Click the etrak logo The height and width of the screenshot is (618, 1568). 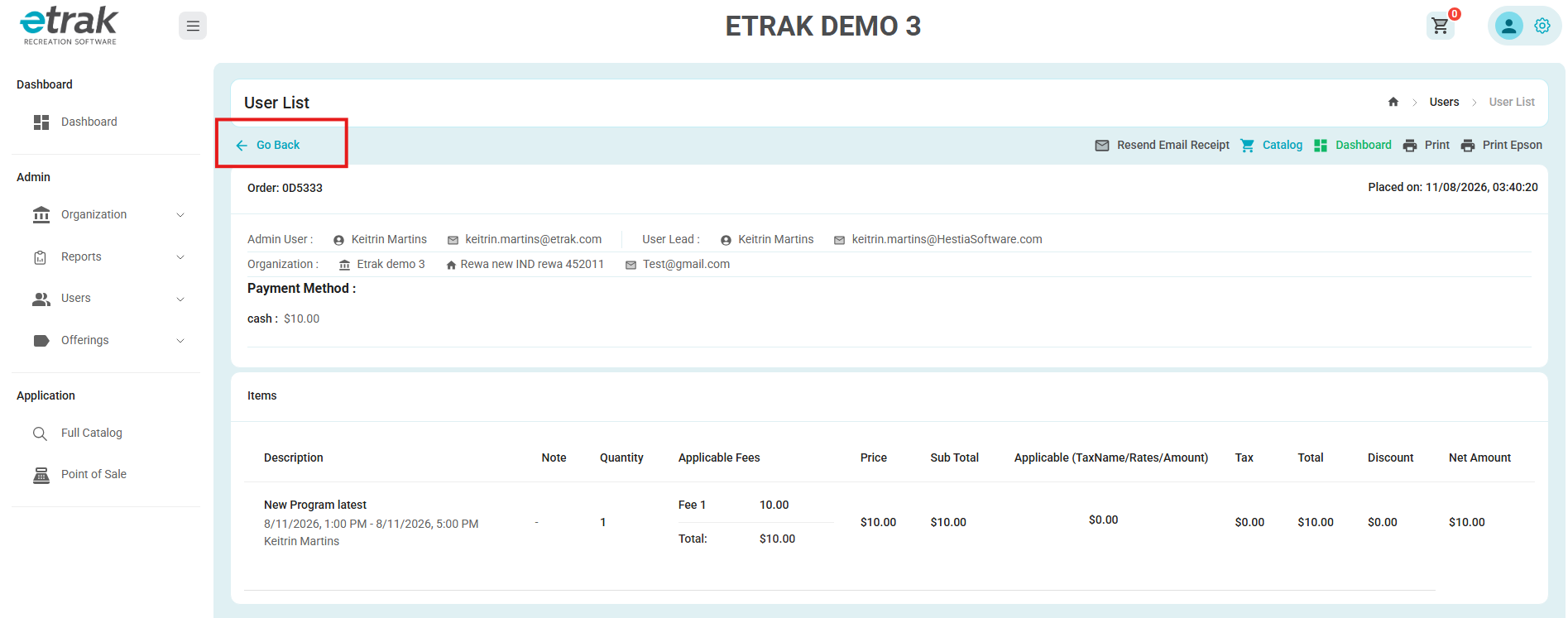69,26
